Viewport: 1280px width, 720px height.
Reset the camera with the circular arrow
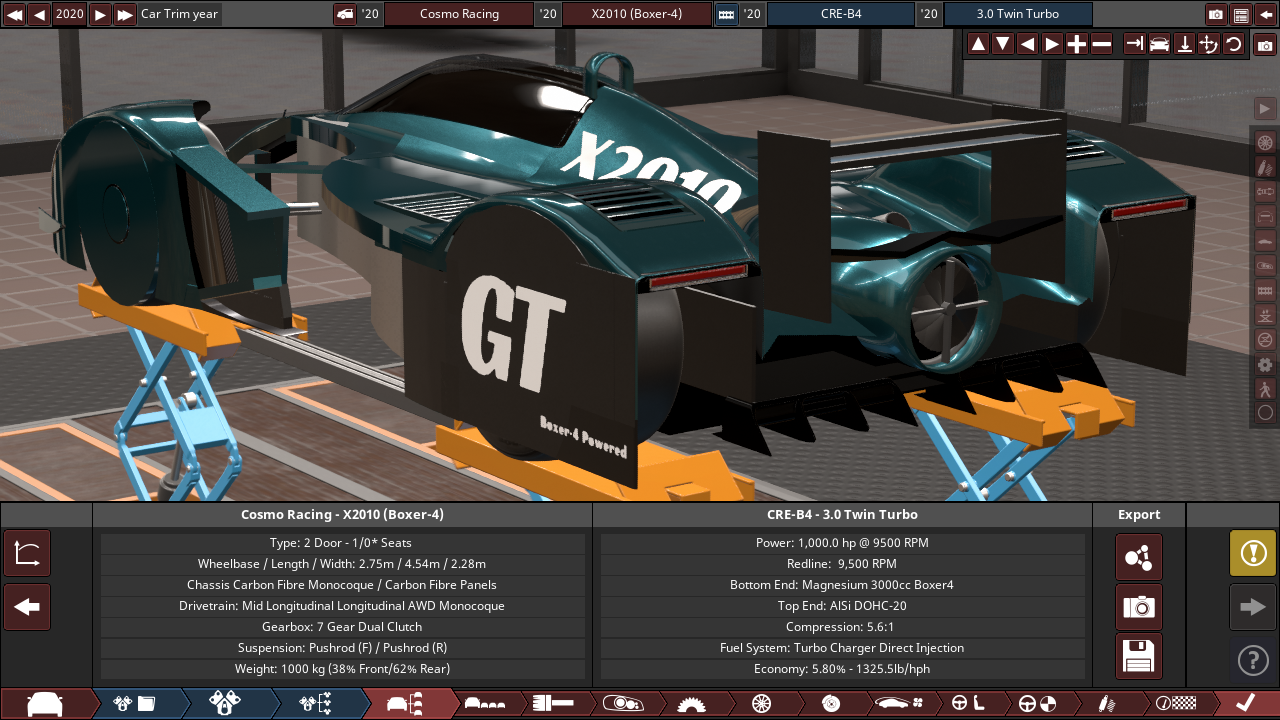1234,44
